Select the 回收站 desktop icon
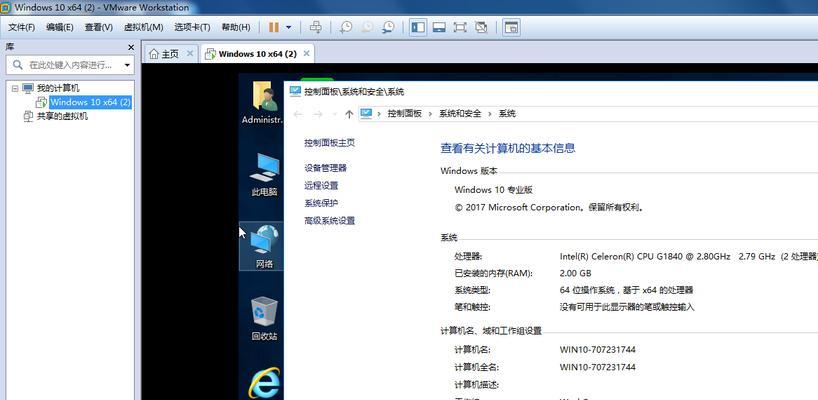The image size is (818, 400). pos(264,318)
